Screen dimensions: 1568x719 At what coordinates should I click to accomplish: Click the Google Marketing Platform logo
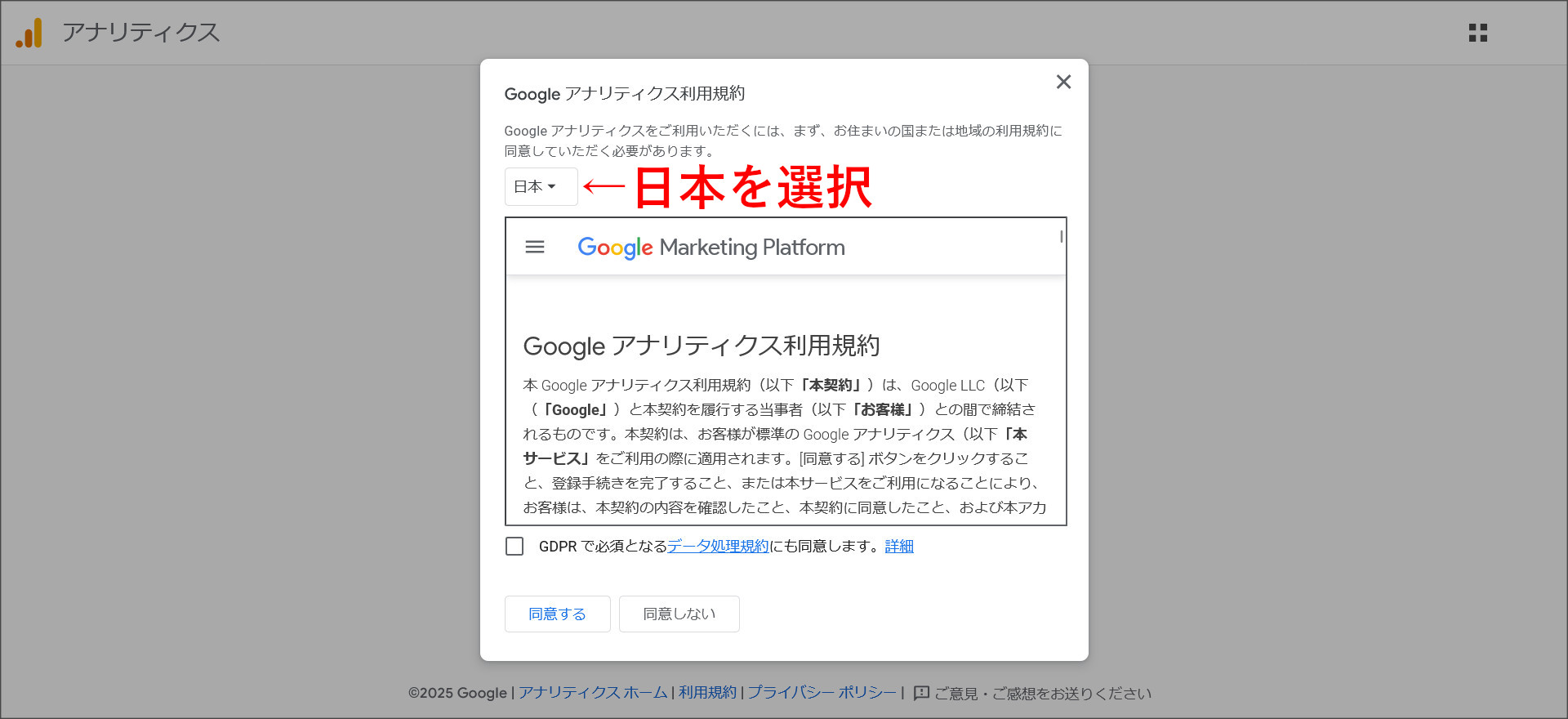pos(711,247)
